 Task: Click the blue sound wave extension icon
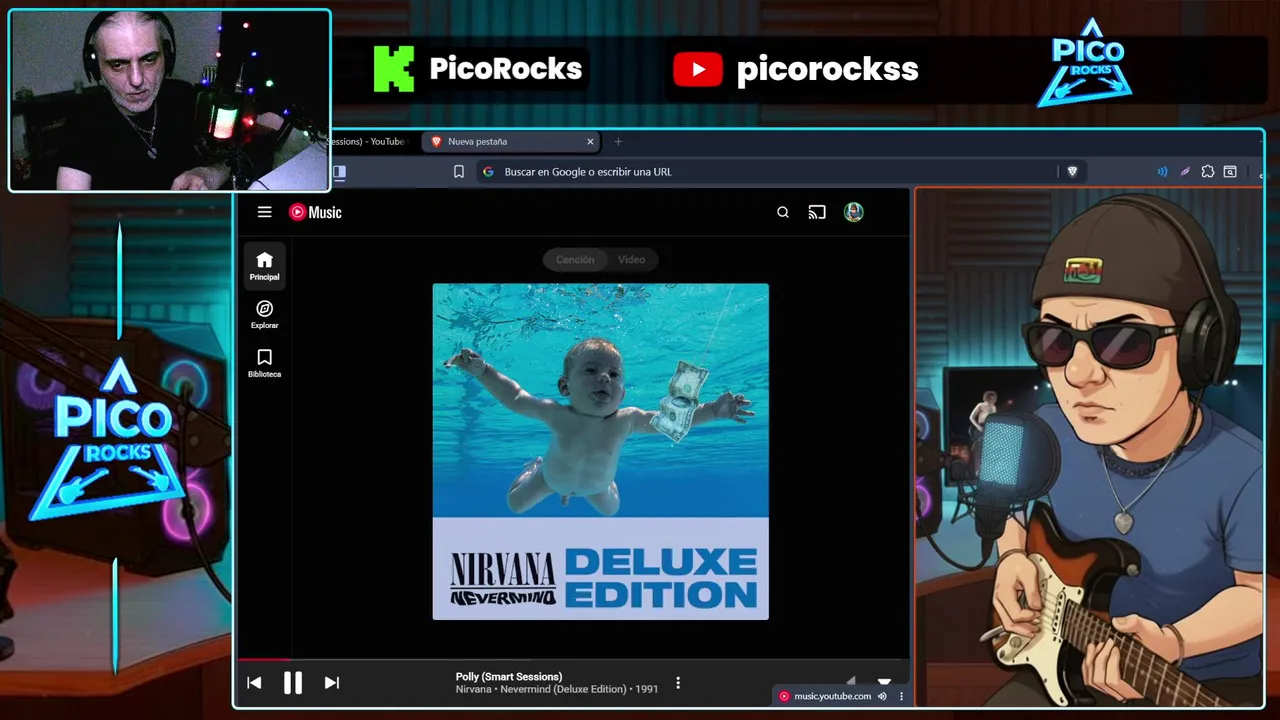(x=1162, y=172)
